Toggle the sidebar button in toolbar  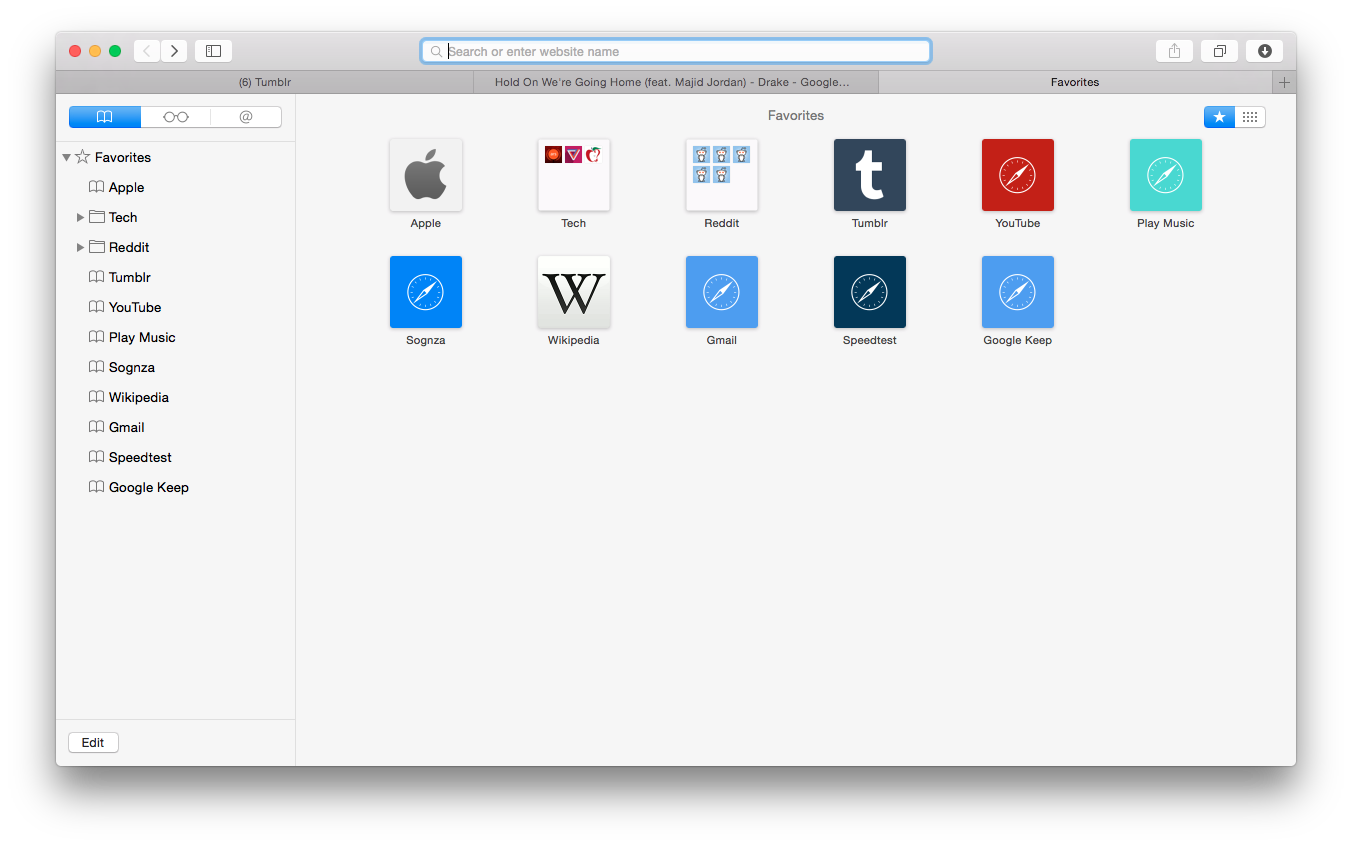(x=213, y=51)
